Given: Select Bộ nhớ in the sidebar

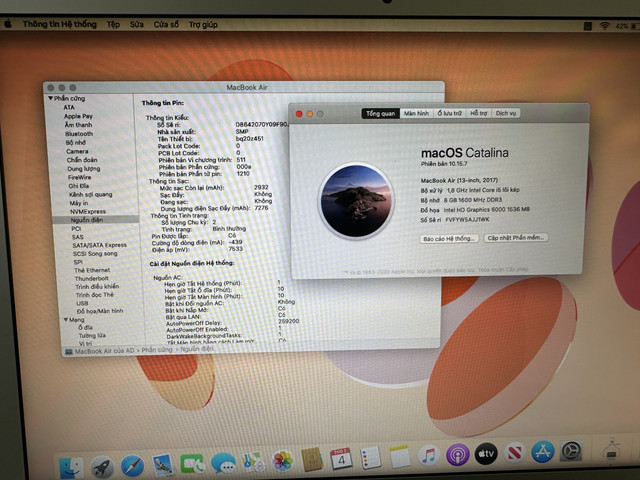Looking at the screenshot, I should [x=76, y=142].
